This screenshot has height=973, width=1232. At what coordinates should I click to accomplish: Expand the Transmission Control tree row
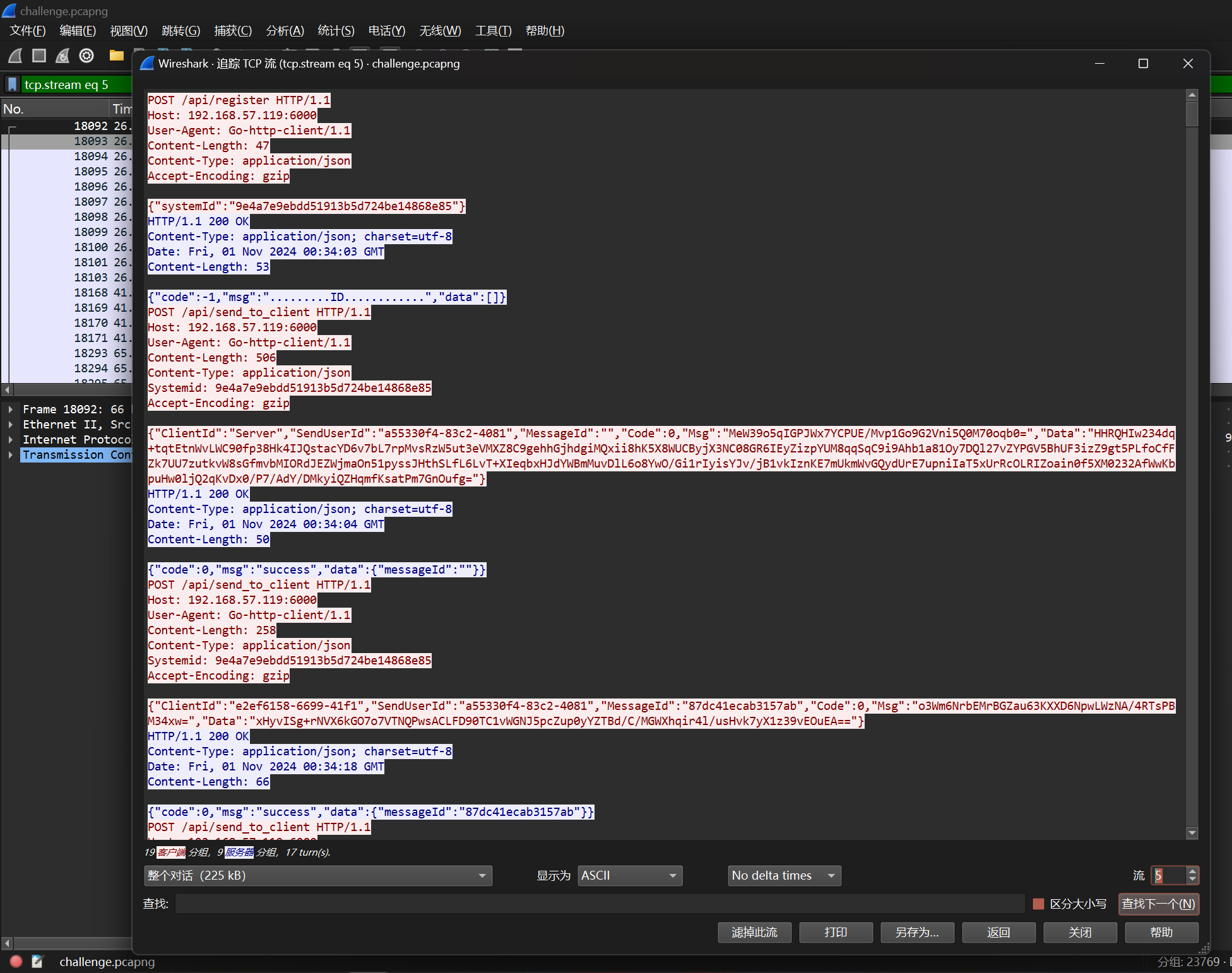[11, 455]
